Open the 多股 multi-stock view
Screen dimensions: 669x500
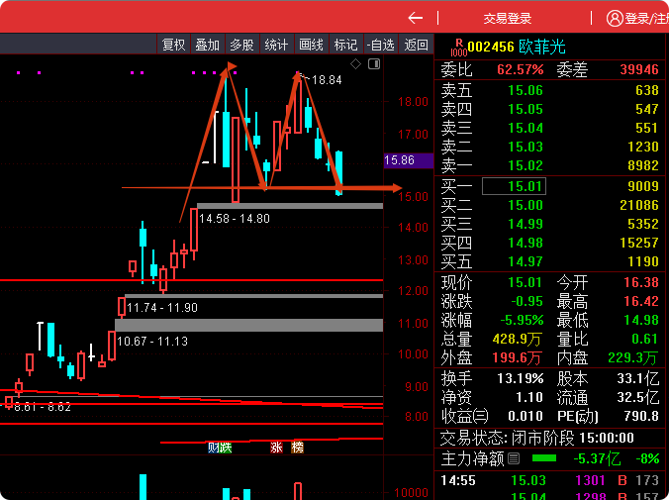coord(242,45)
